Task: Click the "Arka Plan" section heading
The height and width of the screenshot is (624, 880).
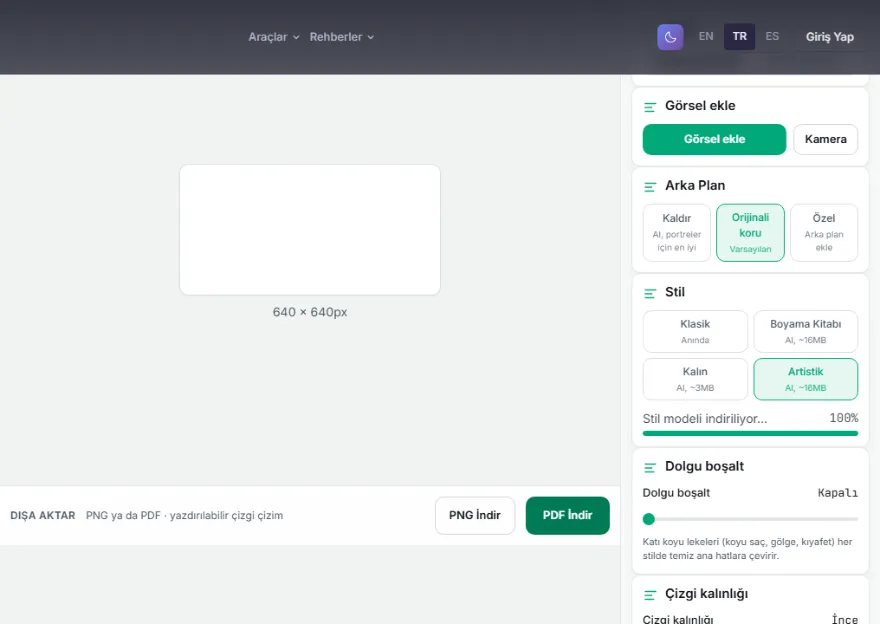Action: (695, 185)
